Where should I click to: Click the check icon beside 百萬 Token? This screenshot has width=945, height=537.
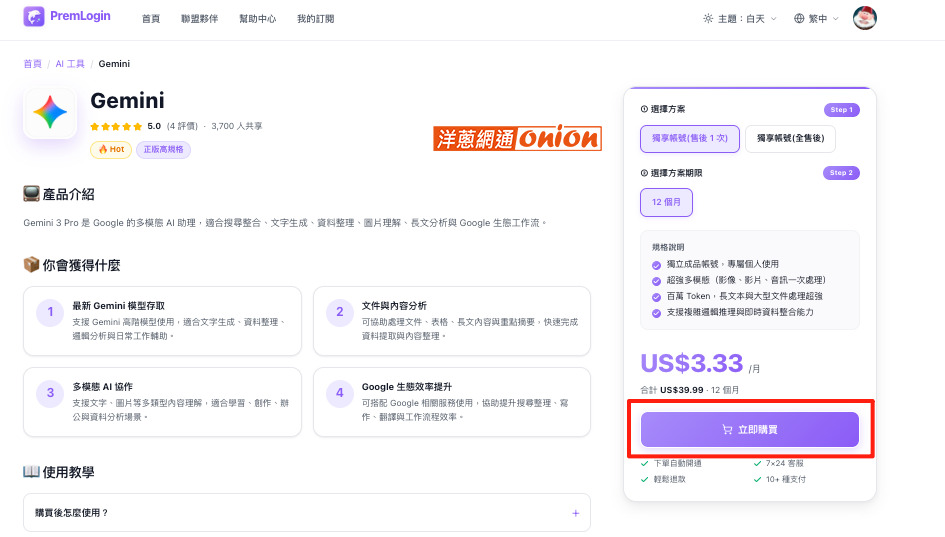tap(656, 297)
